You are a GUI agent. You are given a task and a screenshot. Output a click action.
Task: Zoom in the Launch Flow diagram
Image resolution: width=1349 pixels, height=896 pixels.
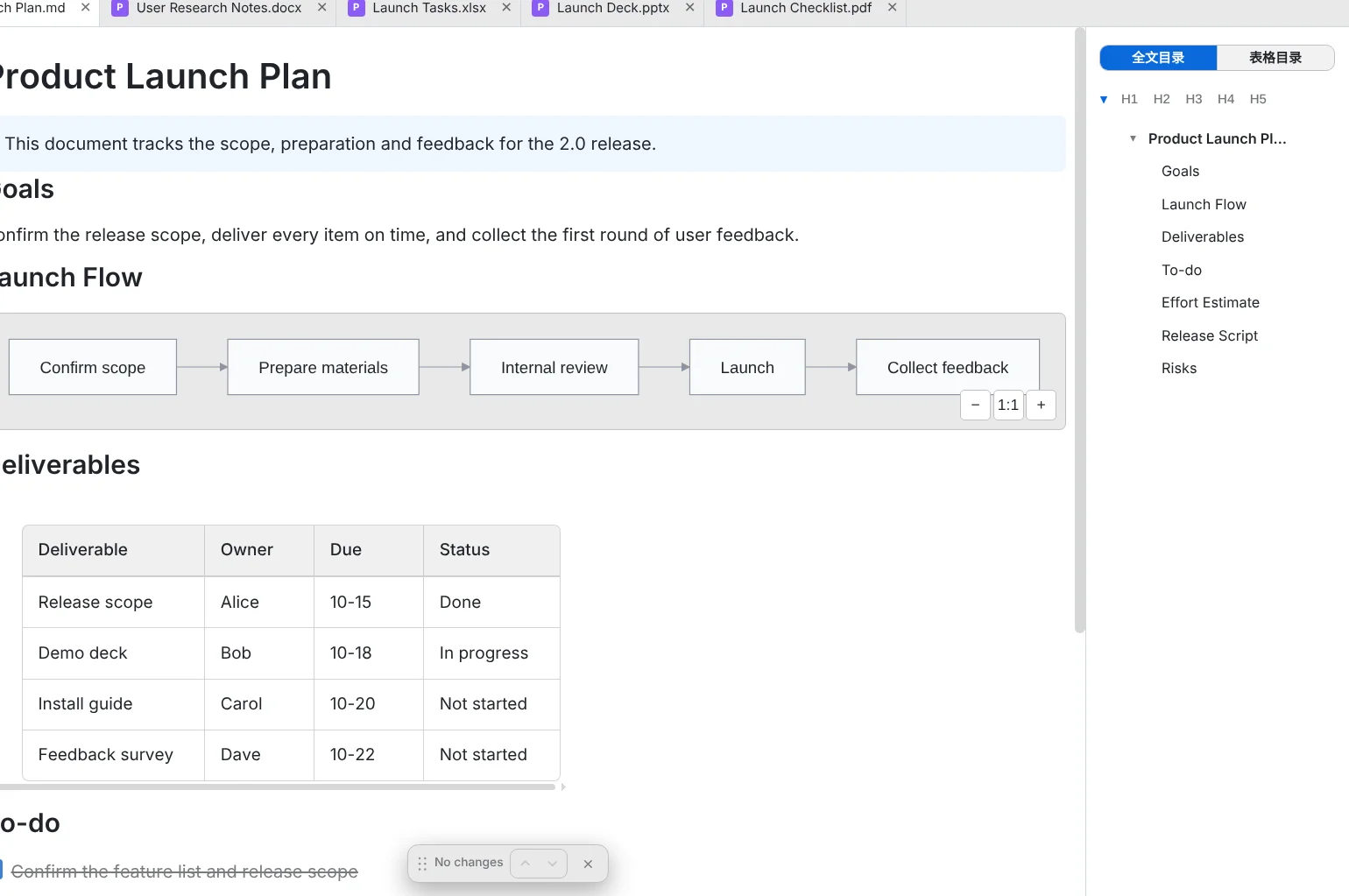1041,406
